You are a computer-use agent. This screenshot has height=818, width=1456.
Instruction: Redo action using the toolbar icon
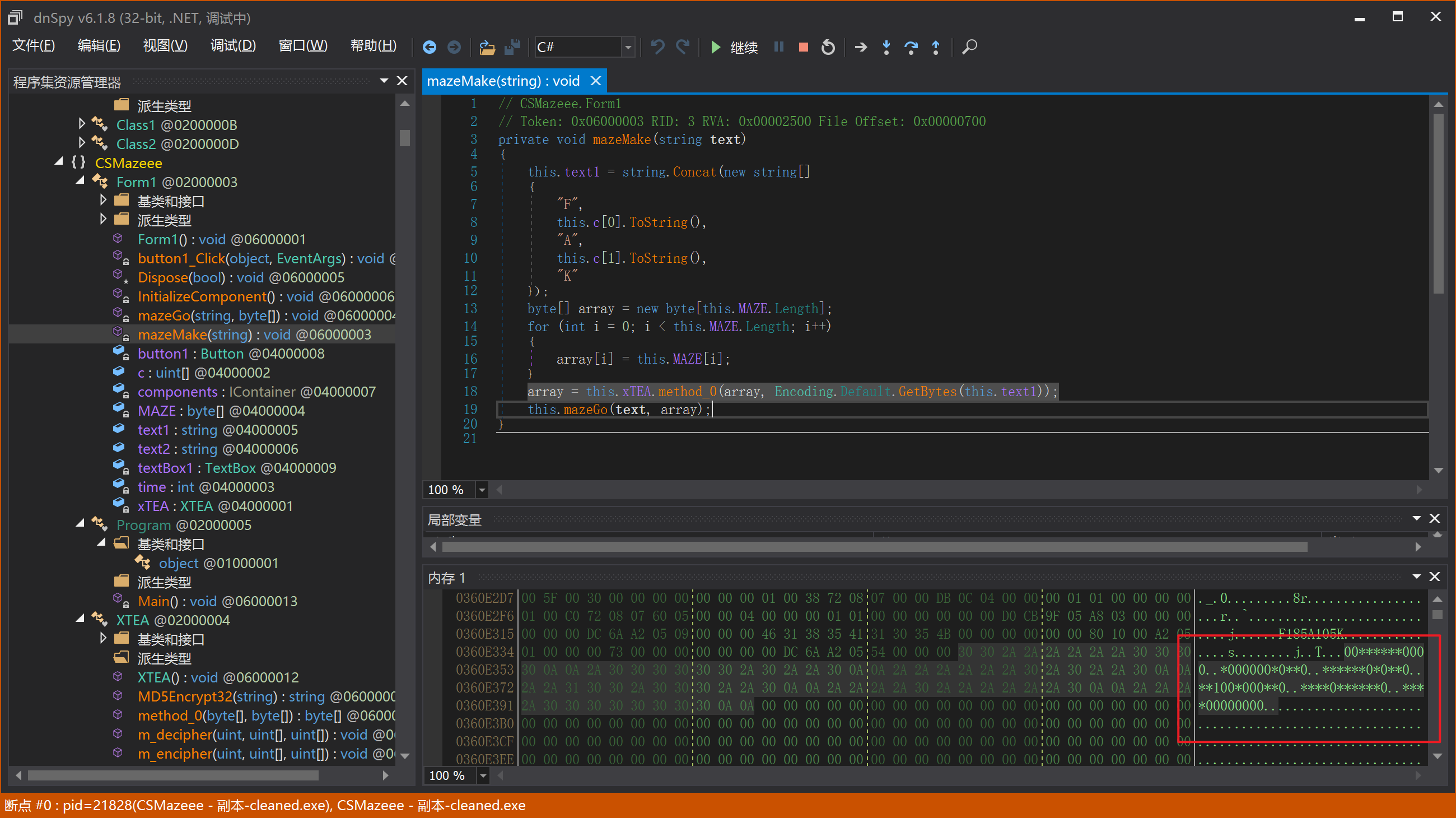(683, 47)
